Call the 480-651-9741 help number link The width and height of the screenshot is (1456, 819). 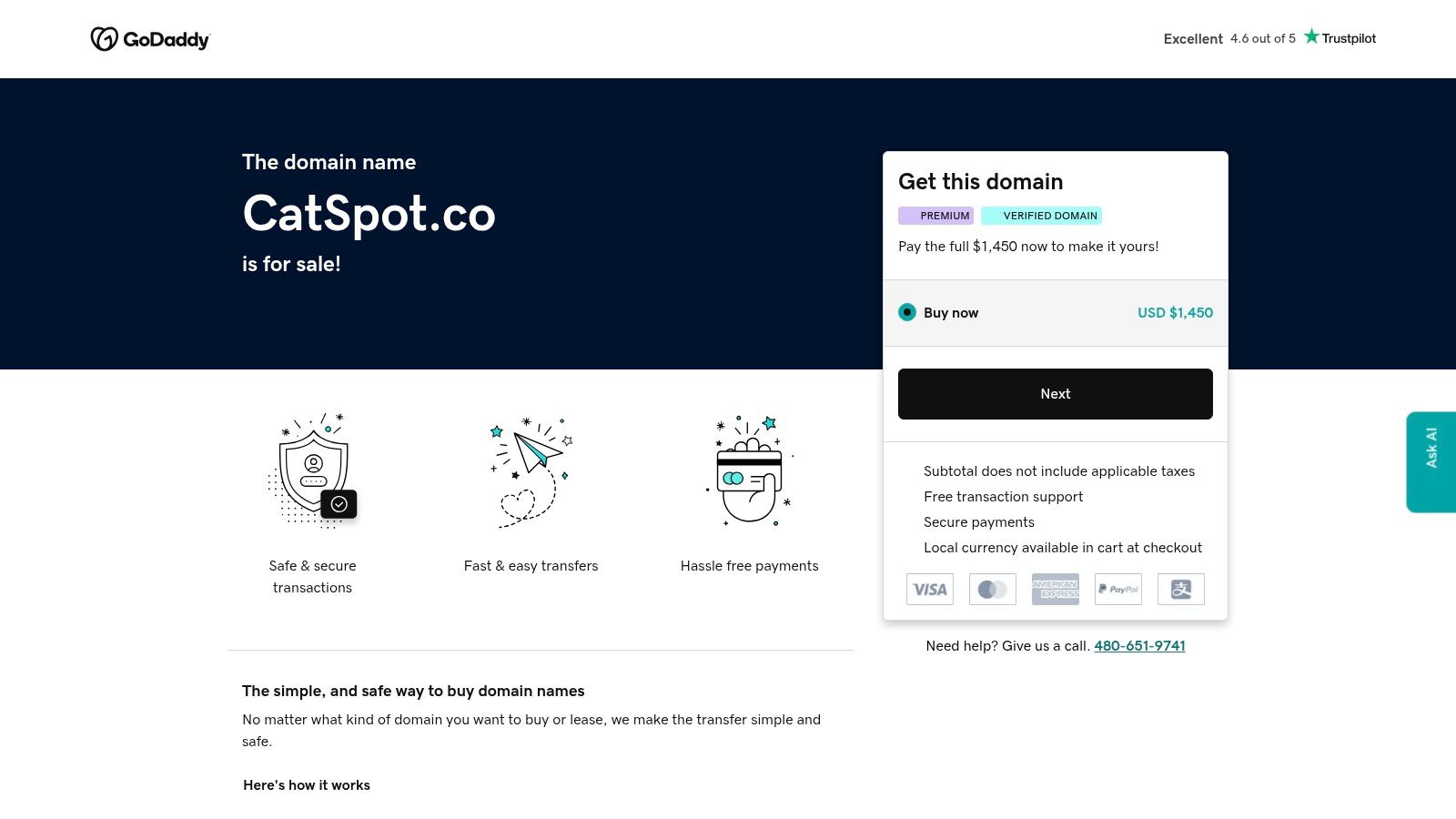[1139, 645]
